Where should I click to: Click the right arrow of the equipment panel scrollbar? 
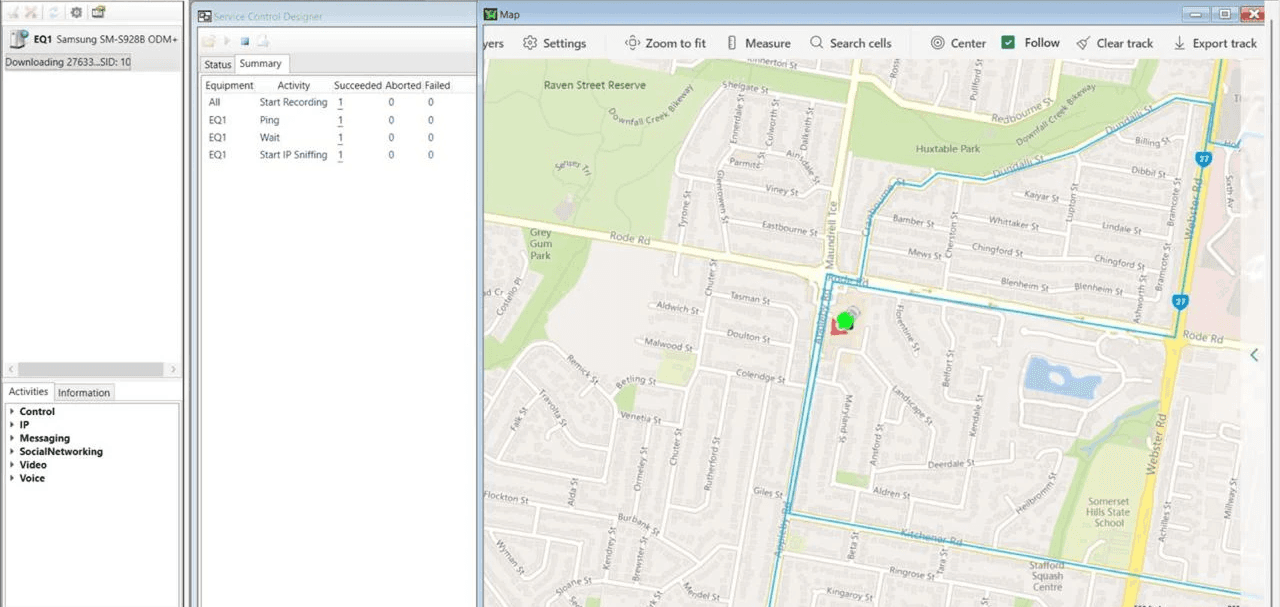coord(174,370)
